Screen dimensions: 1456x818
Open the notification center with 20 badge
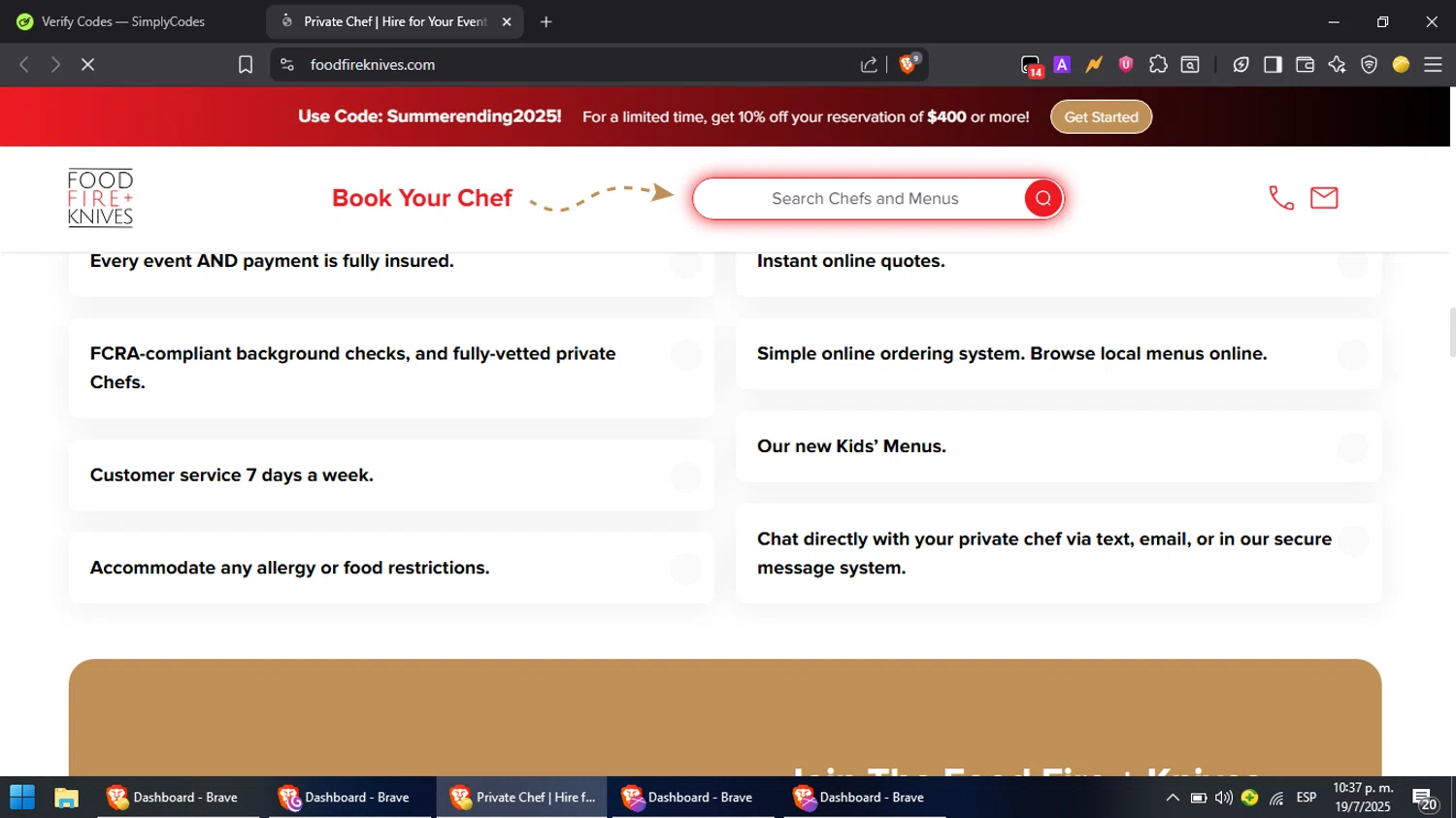click(1425, 799)
